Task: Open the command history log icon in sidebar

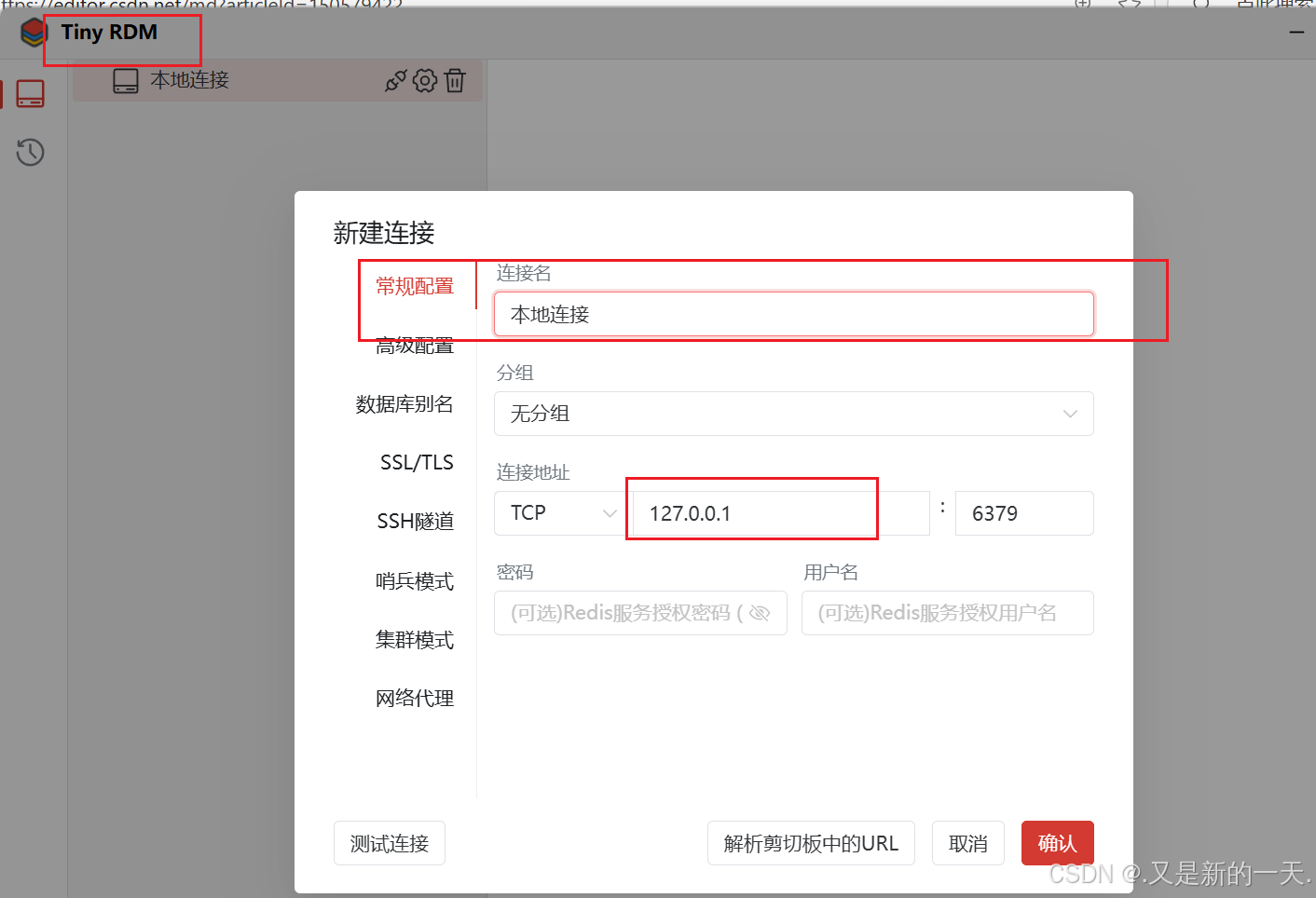Action: point(30,152)
